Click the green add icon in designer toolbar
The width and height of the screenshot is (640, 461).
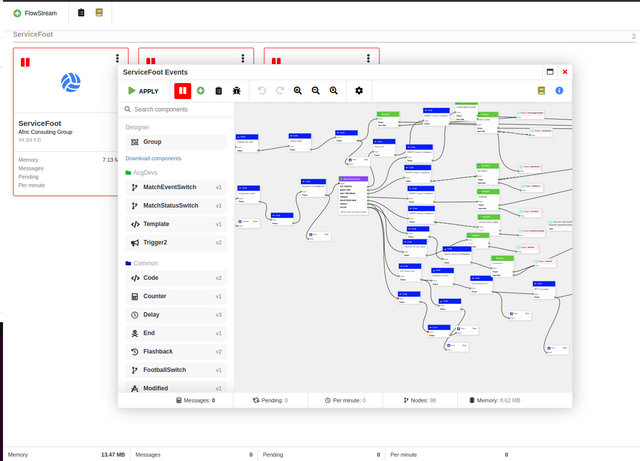201,91
